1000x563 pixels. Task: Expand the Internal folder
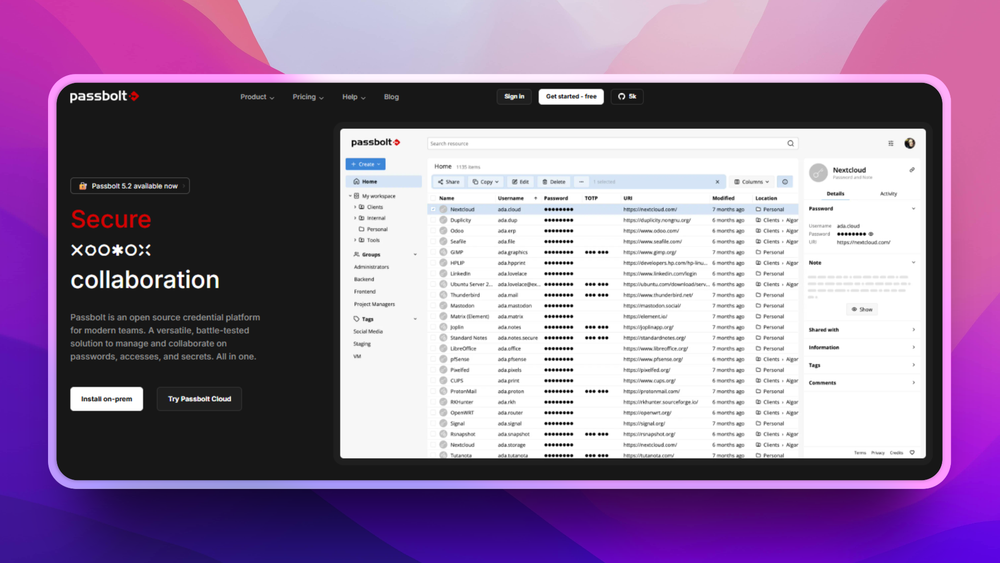(355, 218)
